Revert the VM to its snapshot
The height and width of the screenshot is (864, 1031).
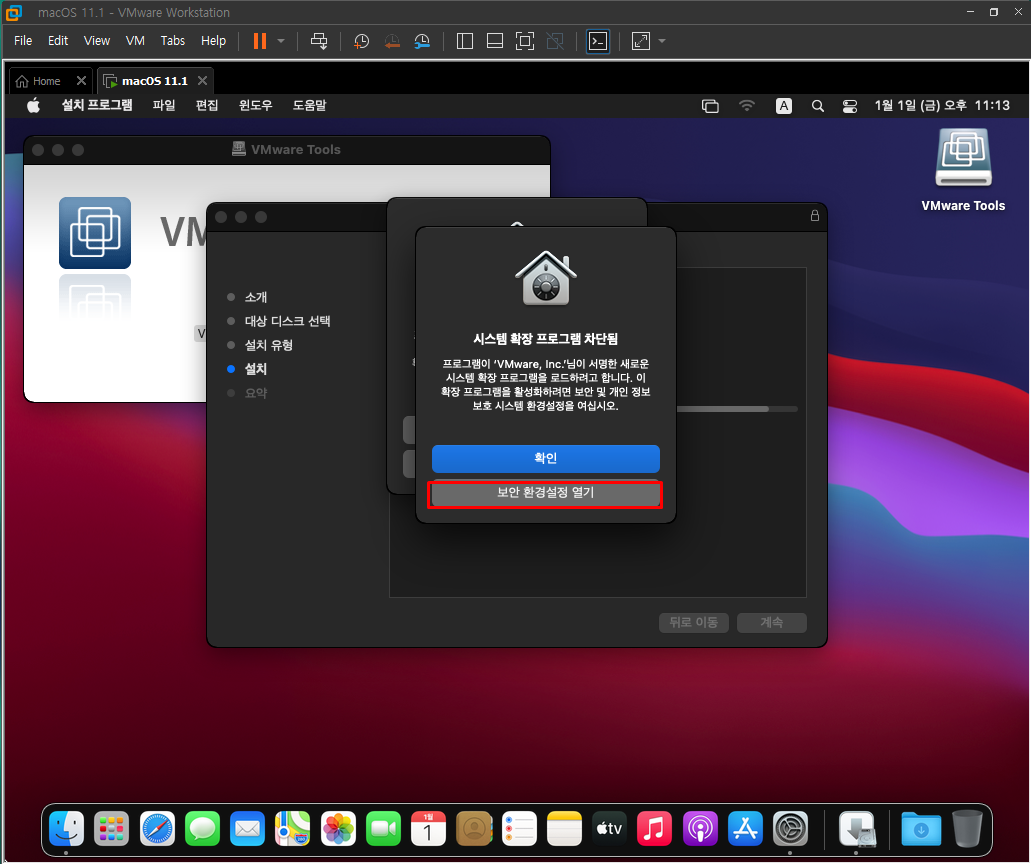pos(392,41)
